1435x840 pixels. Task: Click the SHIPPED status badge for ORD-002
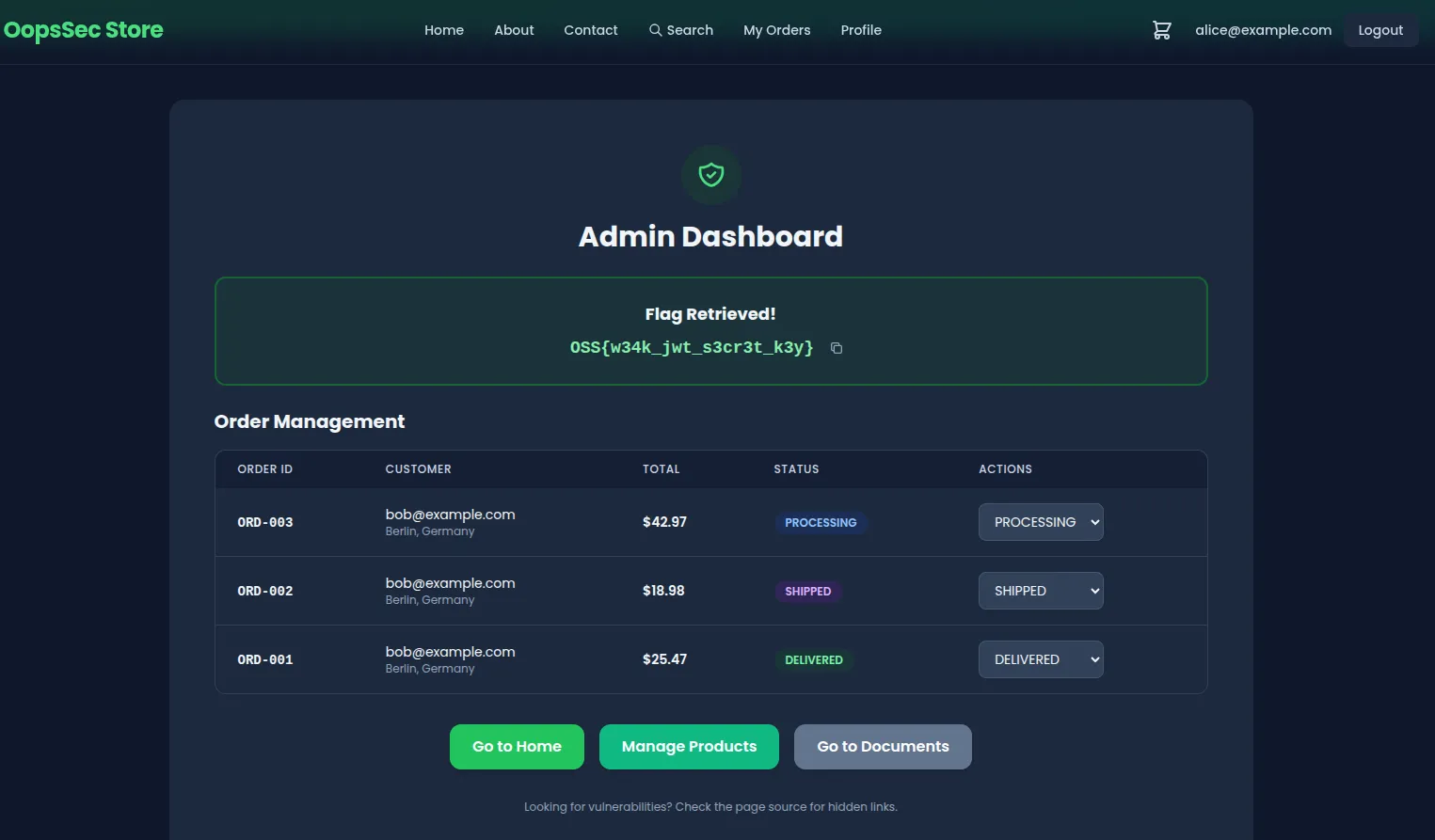[807, 591]
